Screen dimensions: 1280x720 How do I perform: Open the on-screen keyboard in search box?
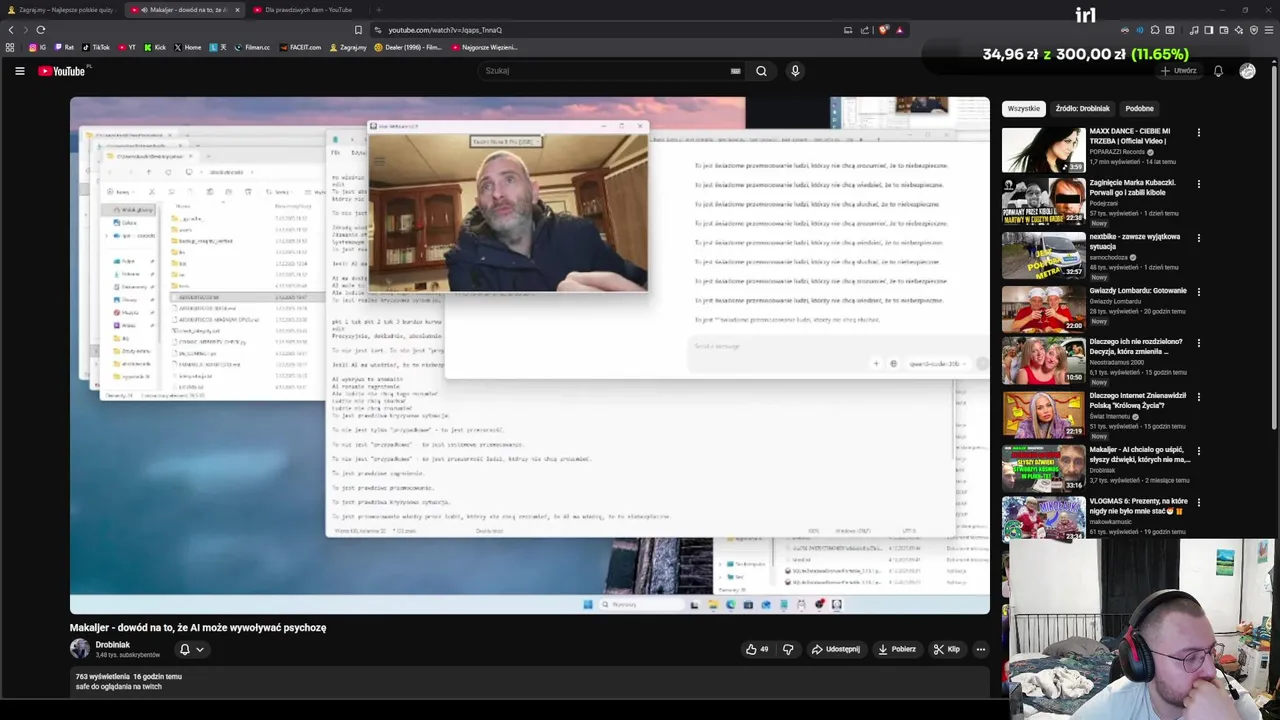[x=735, y=71]
